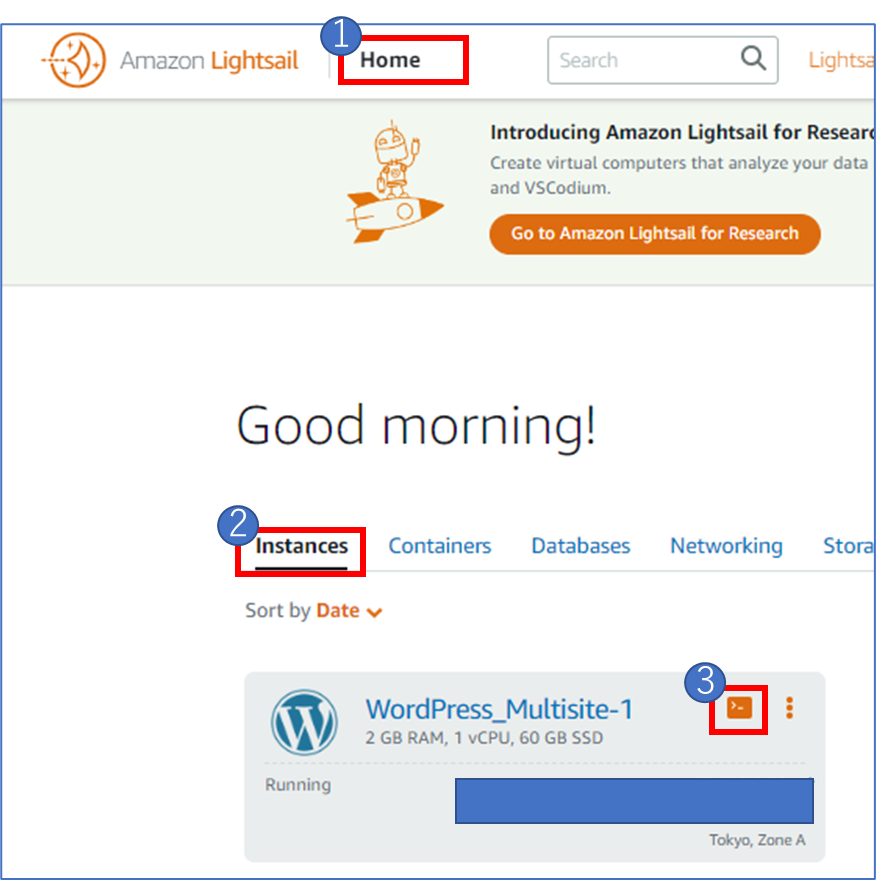Switch to the Networking tab
This screenshot has height=880, width=876.
727,546
